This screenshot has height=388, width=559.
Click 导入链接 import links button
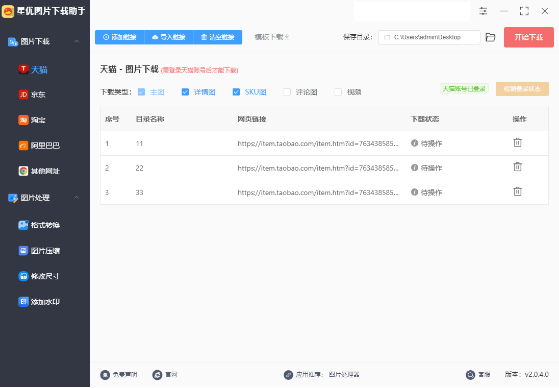(x=169, y=37)
